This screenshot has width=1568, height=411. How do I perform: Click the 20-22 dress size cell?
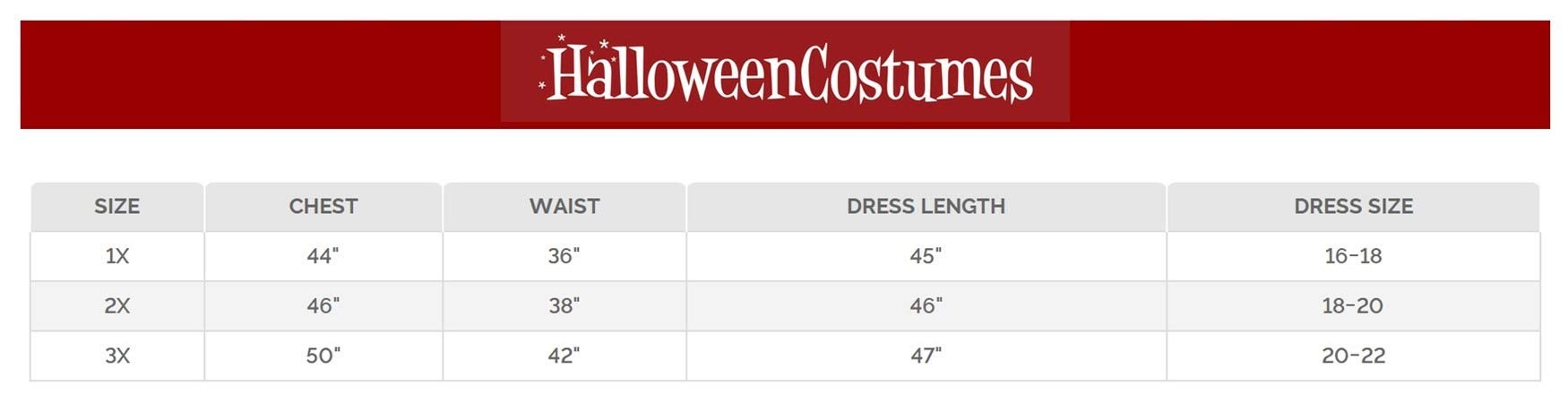[x=1353, y=356]
